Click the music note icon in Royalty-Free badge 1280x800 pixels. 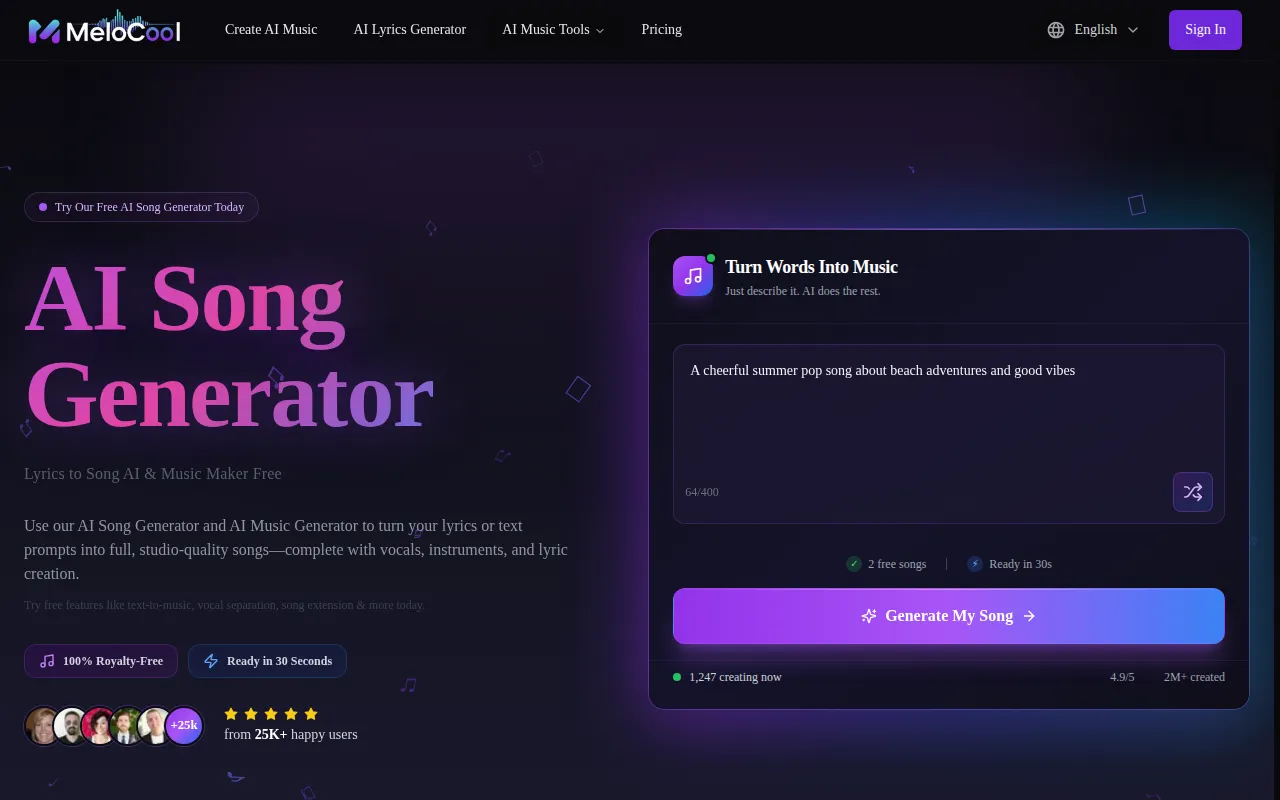pyautogui.click(x=47, y=661)
